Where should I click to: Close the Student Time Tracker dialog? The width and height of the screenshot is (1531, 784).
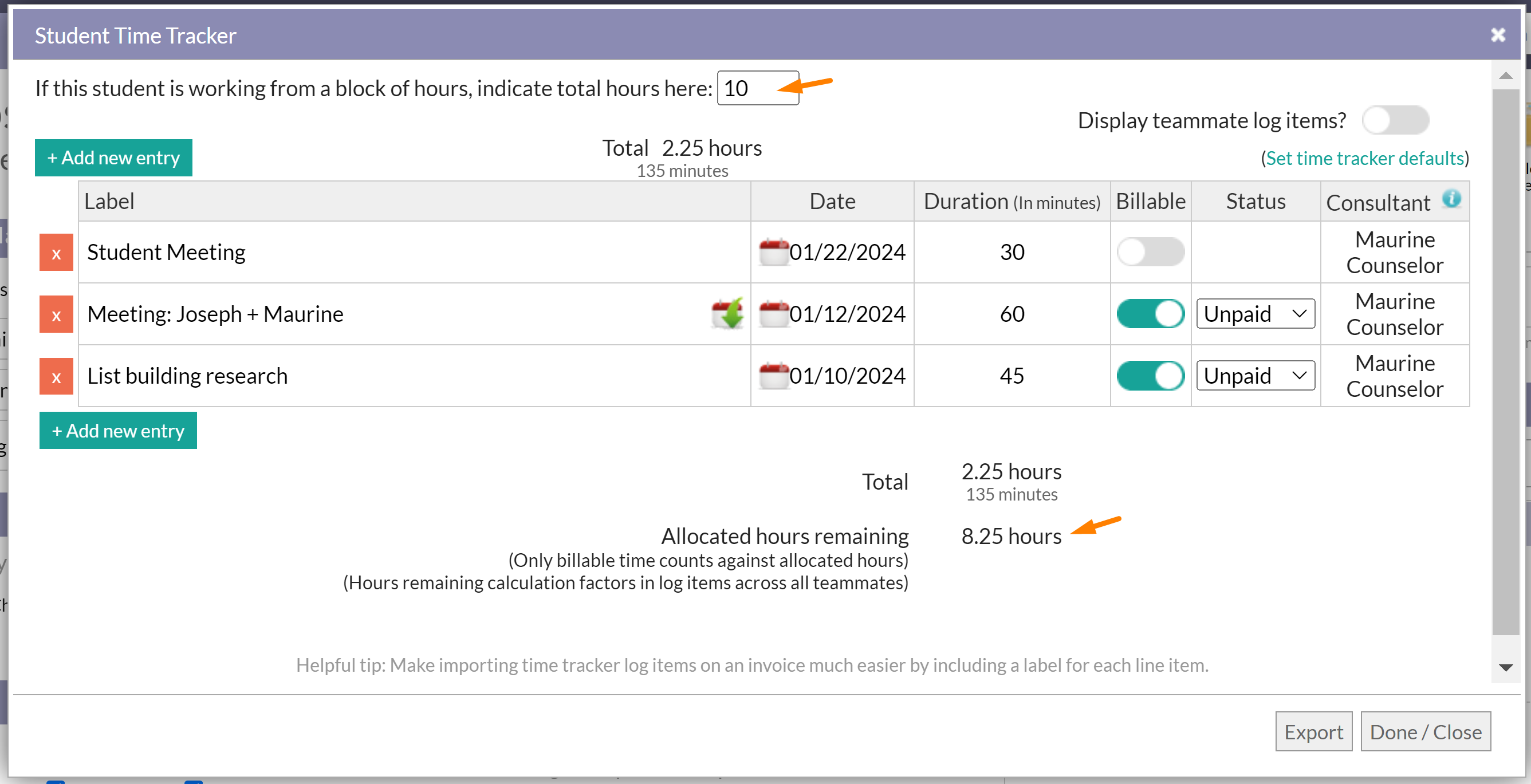click(x=1498, y=35)
